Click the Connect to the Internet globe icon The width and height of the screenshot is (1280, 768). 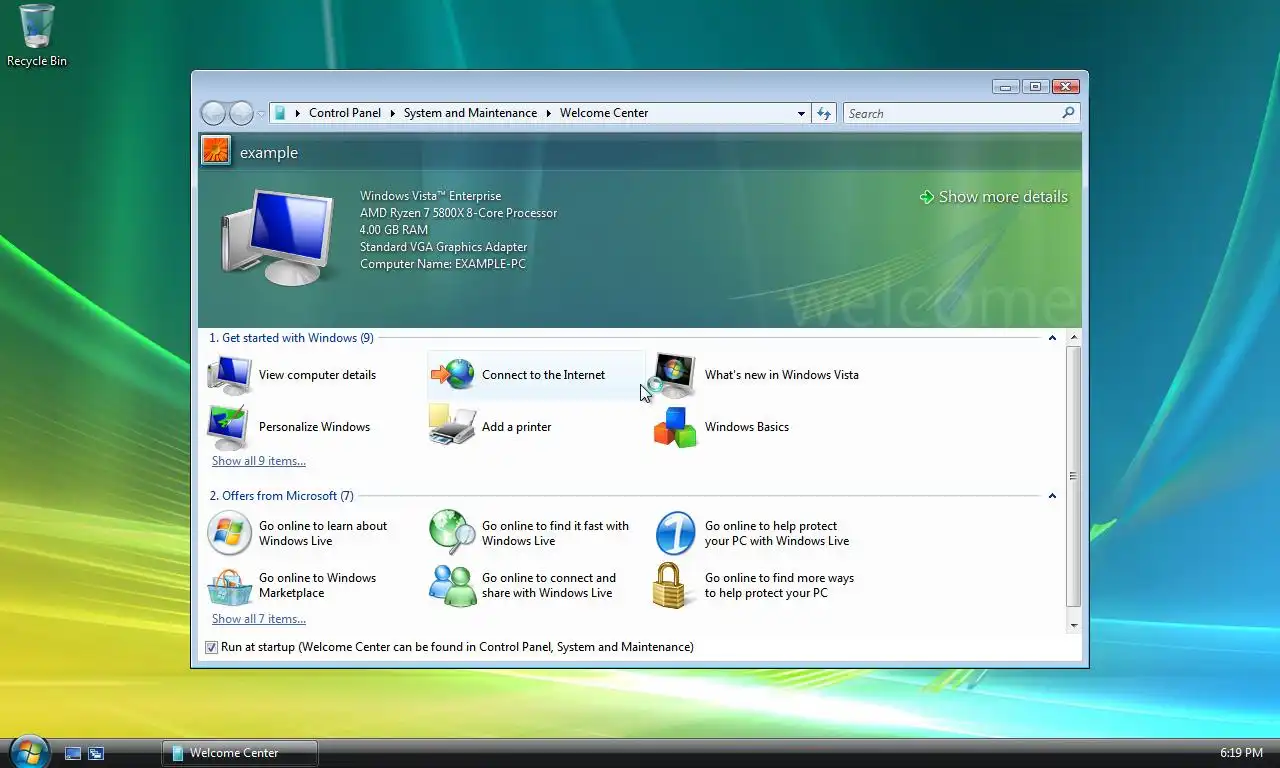point(453,375)
